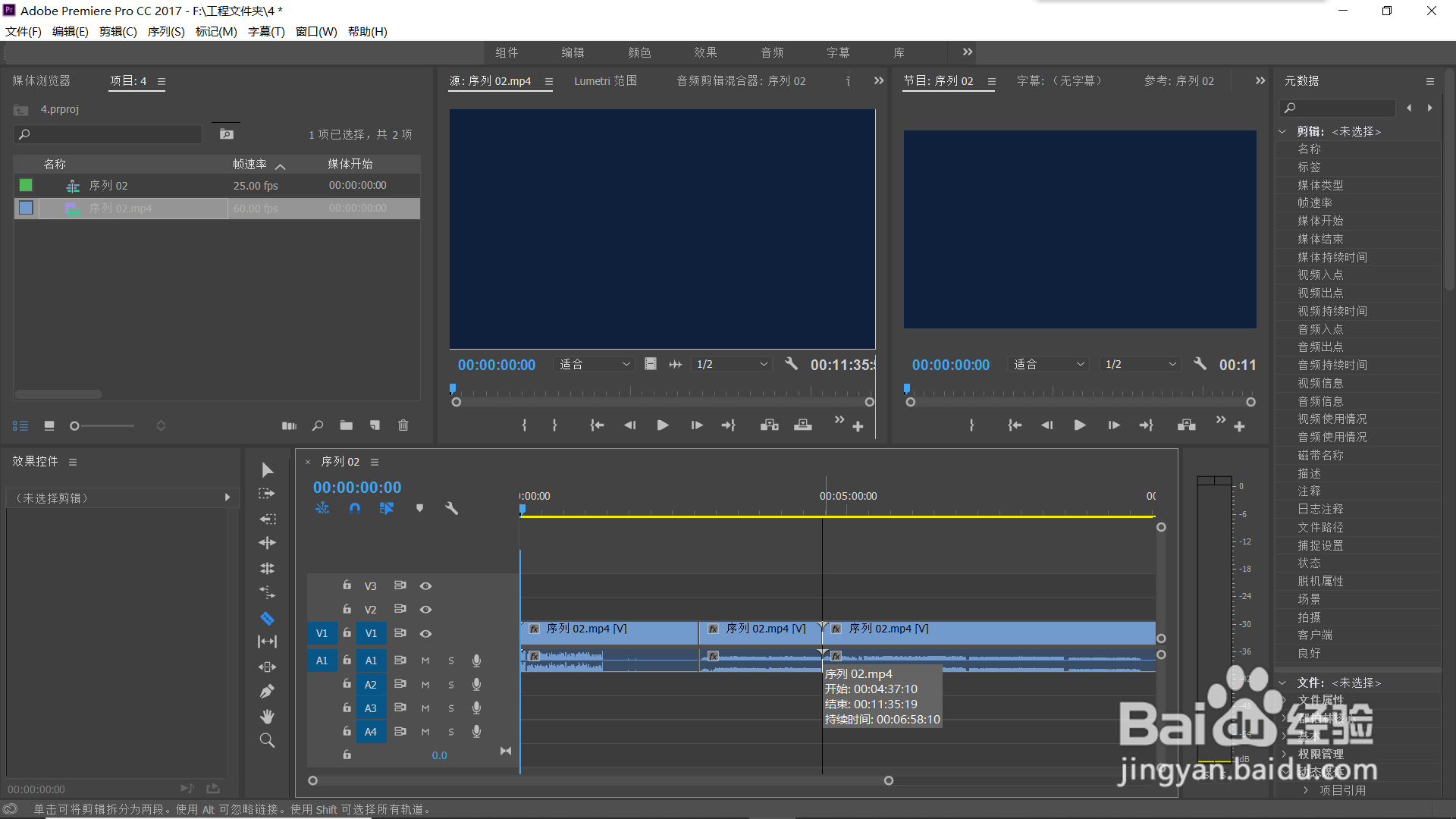Open timeline display settings wrench
The image size is (1456, 819).
coord(451,508)
